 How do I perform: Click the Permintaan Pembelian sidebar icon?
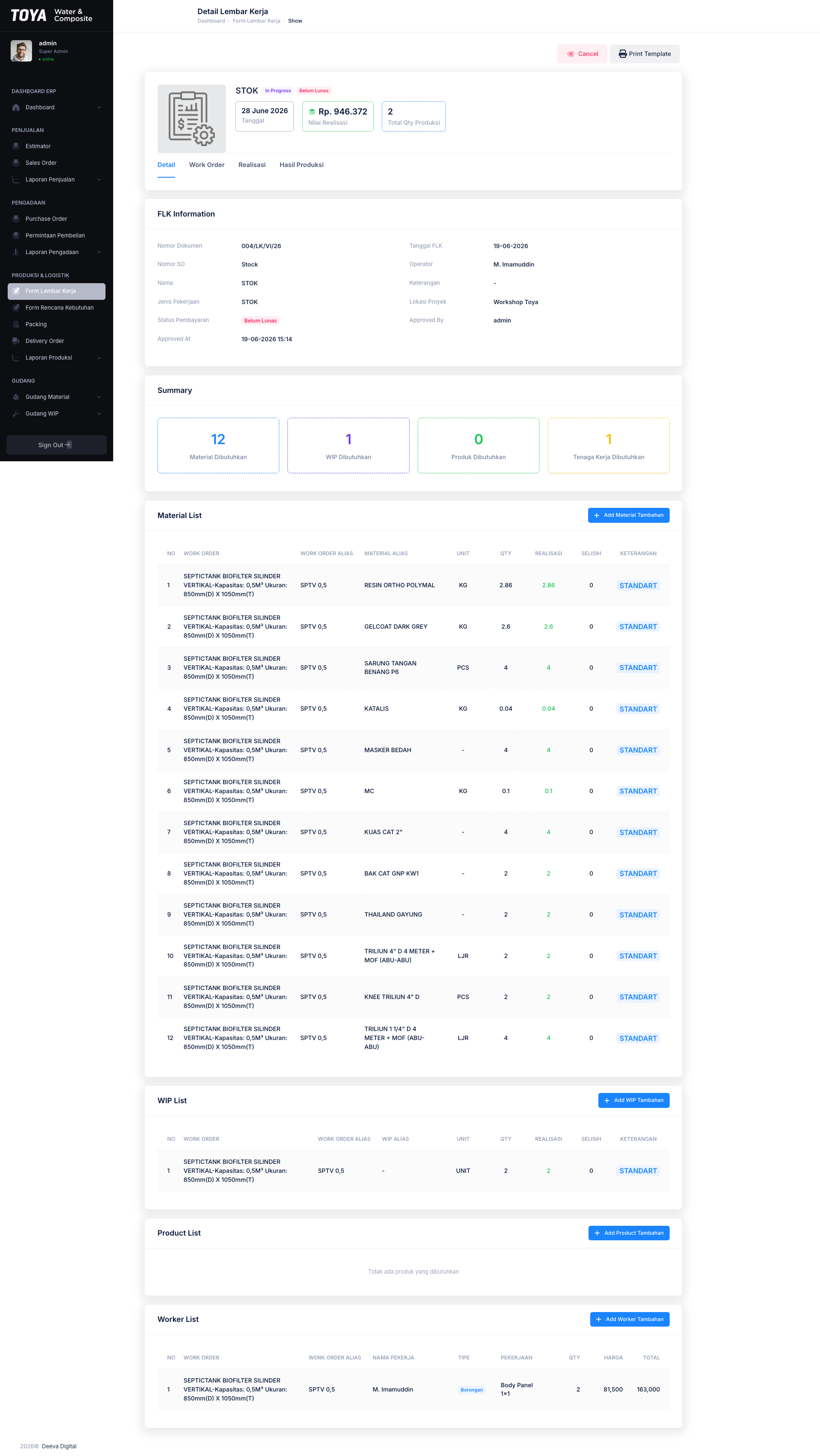pyautogui.click(x=16, y=236)
